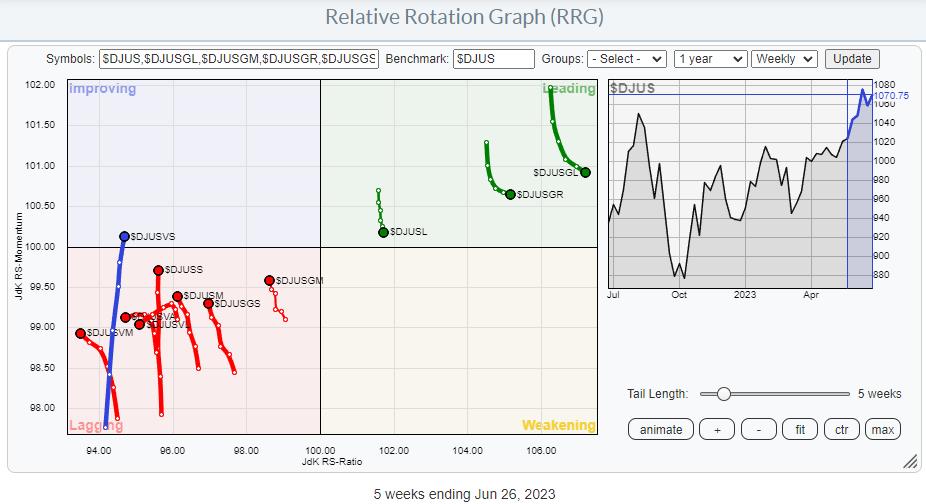Open the Groups select dropdown
Screen dimensions: 926x504
627,59
